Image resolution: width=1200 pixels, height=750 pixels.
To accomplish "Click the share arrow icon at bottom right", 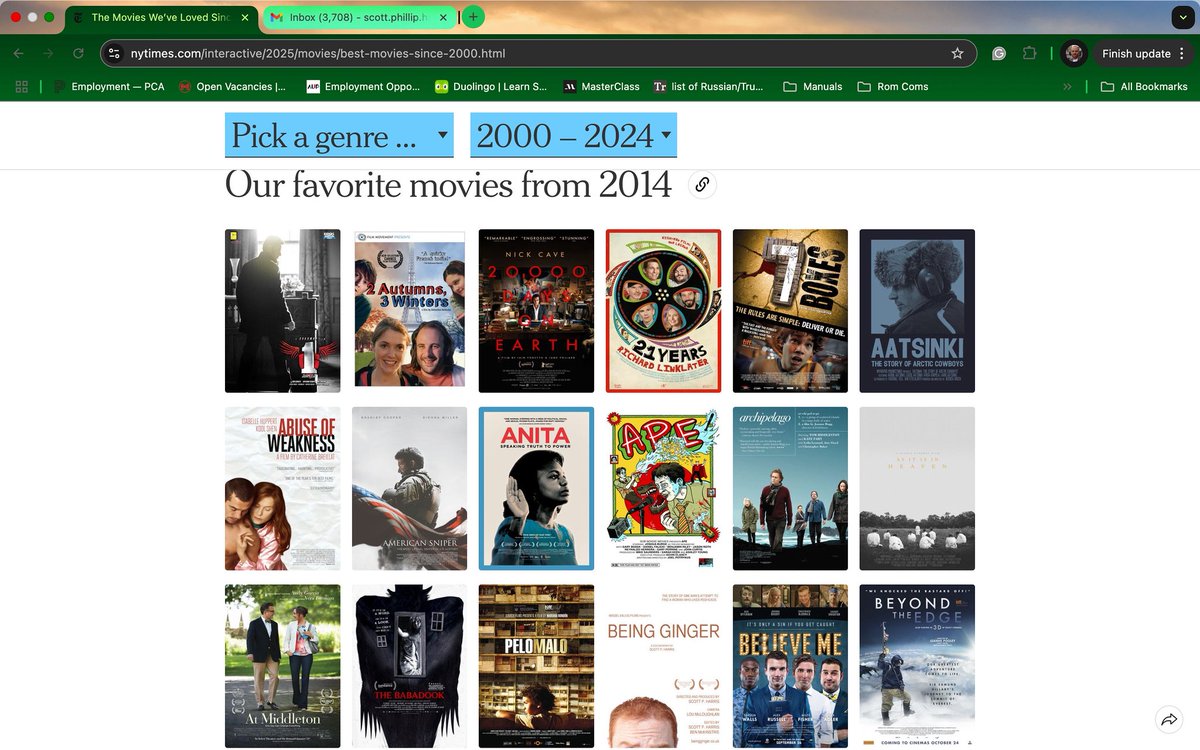I will click(1168, 719).
